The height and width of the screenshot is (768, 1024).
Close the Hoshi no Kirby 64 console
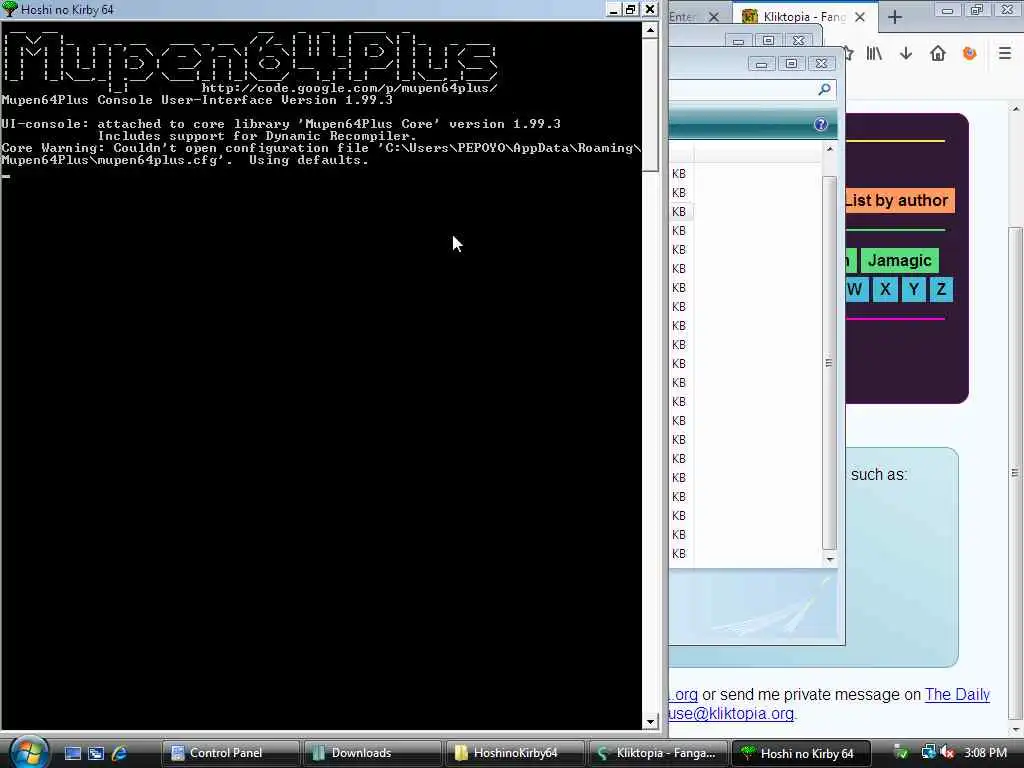point(650,9)
